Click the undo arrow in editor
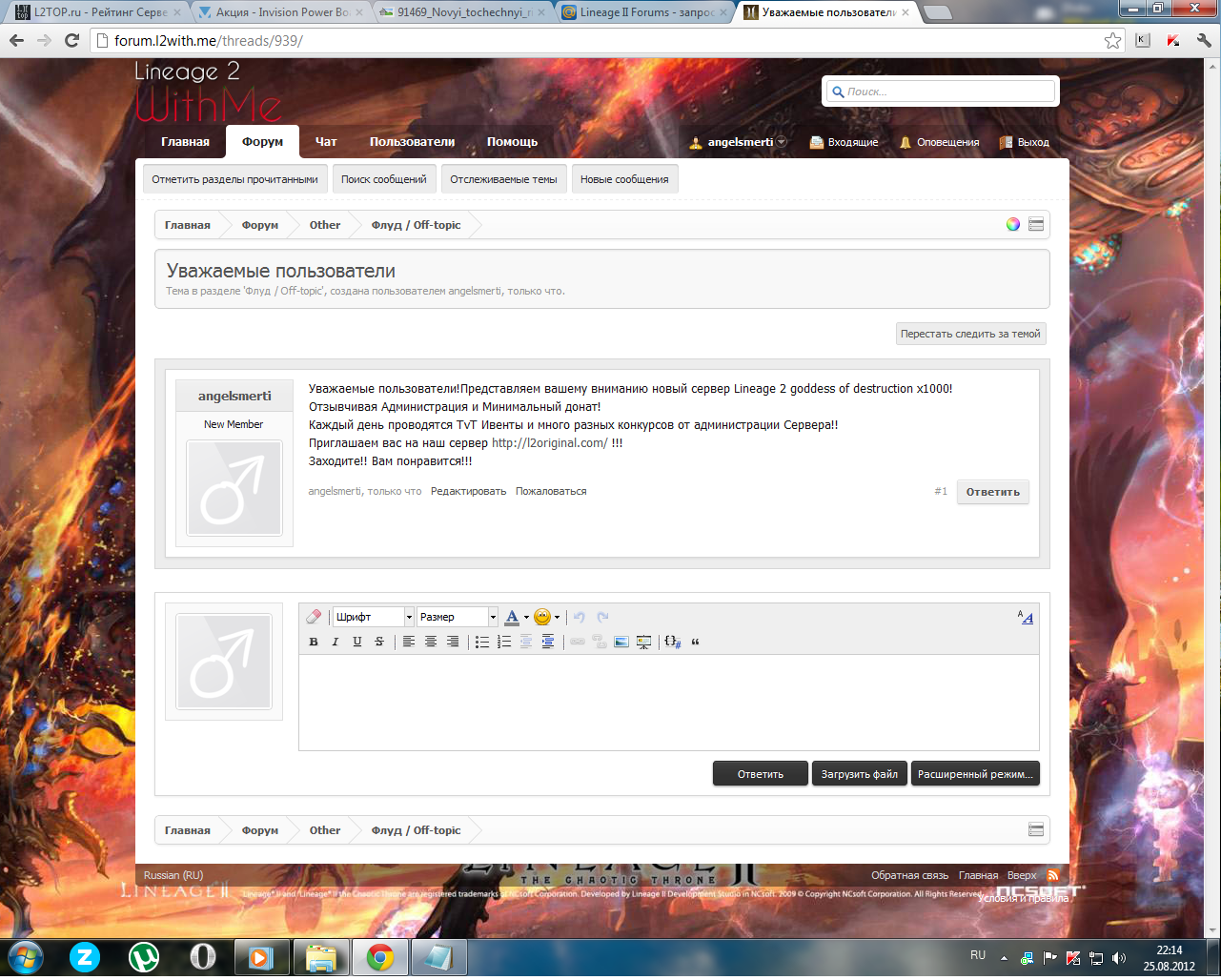The width and height of the screenshot is (1221, 980). point(580,617)
